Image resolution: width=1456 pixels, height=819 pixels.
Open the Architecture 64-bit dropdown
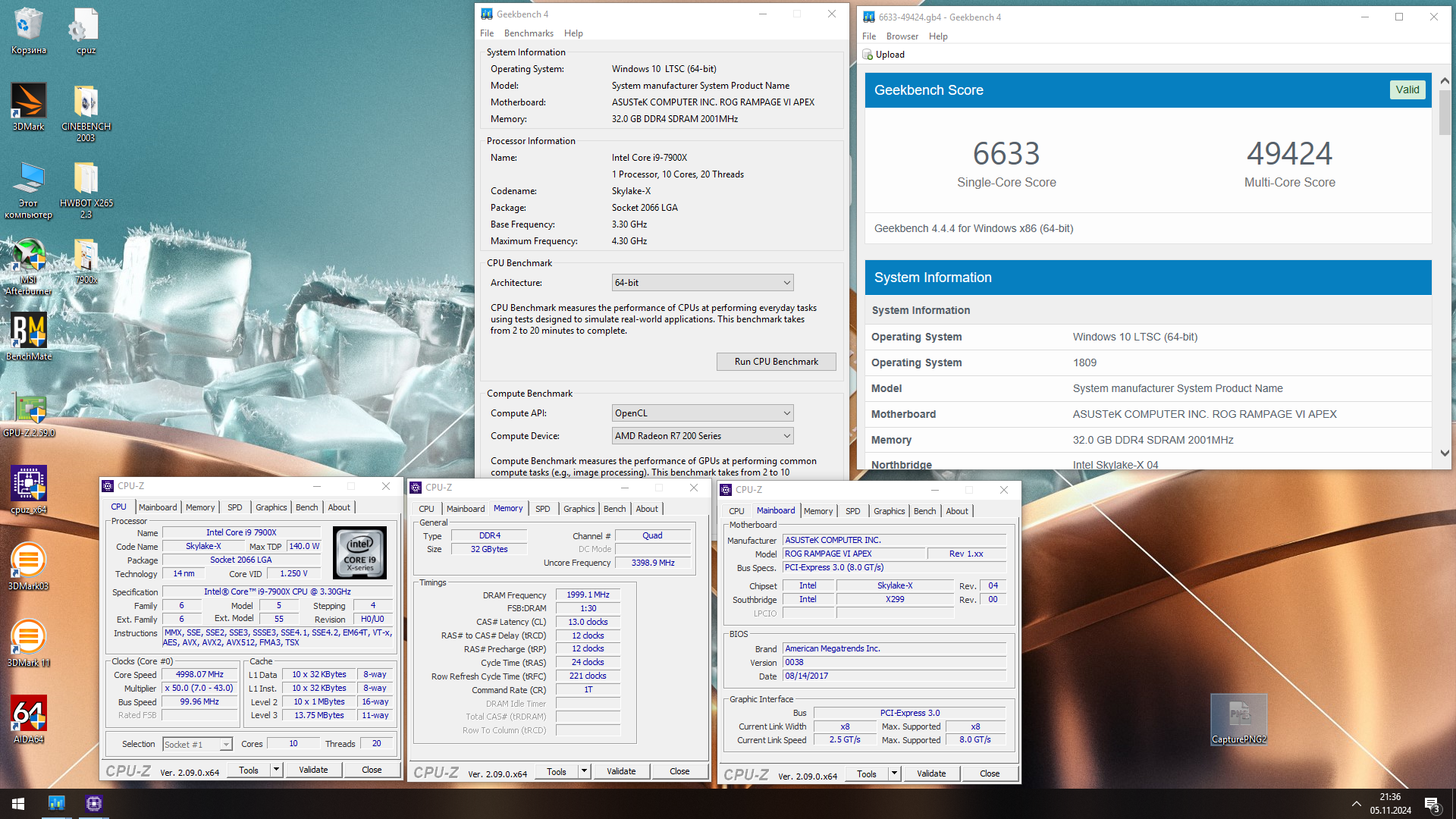pos(702,283)
